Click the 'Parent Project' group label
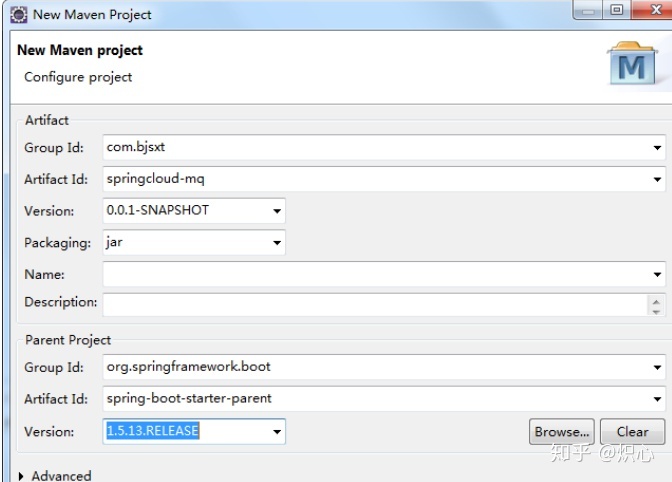 (x=68, y=340)
